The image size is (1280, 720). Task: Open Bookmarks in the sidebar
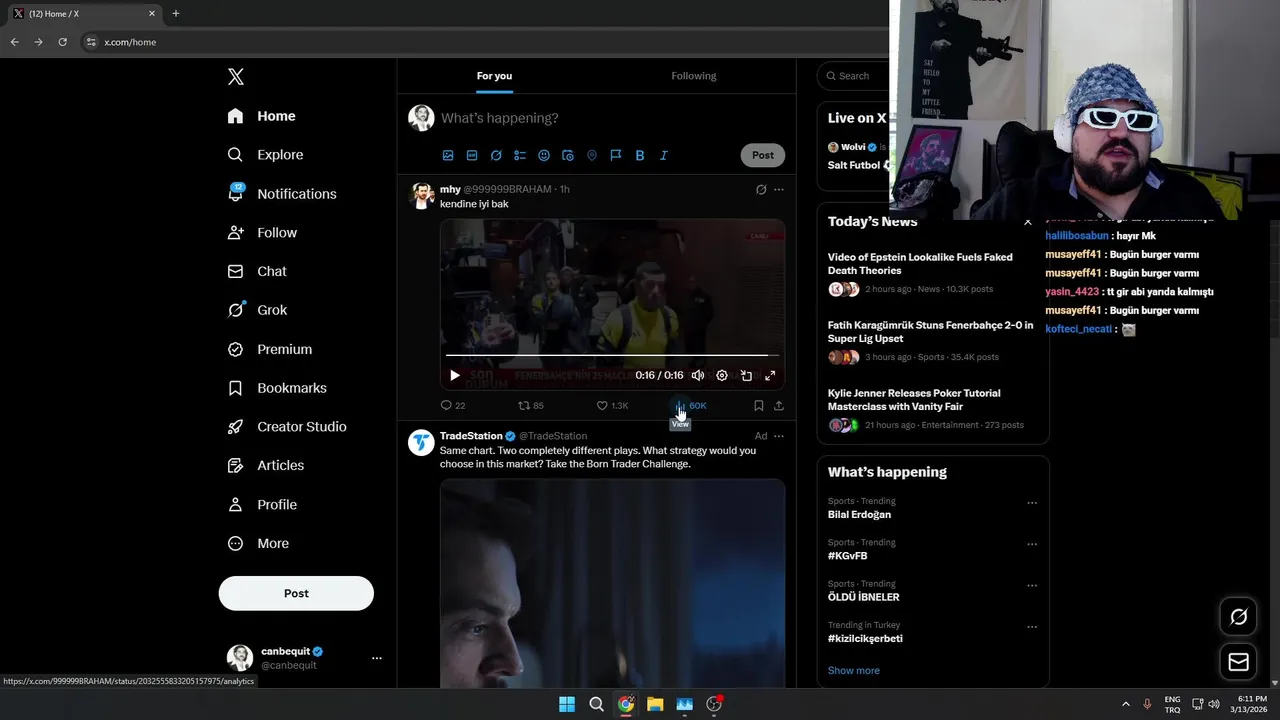277,388
